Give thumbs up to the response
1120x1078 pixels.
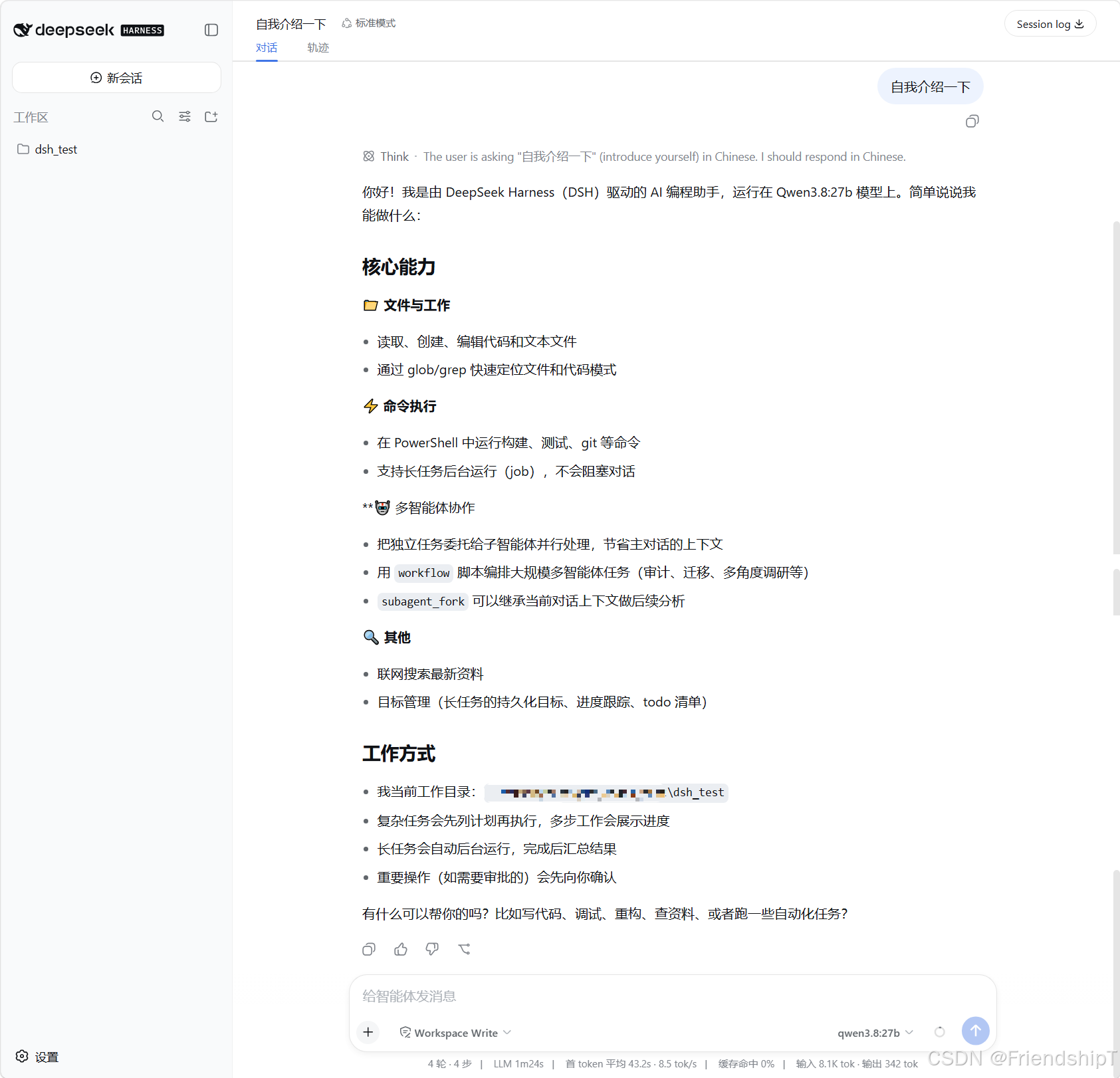(x=401, y=949)
